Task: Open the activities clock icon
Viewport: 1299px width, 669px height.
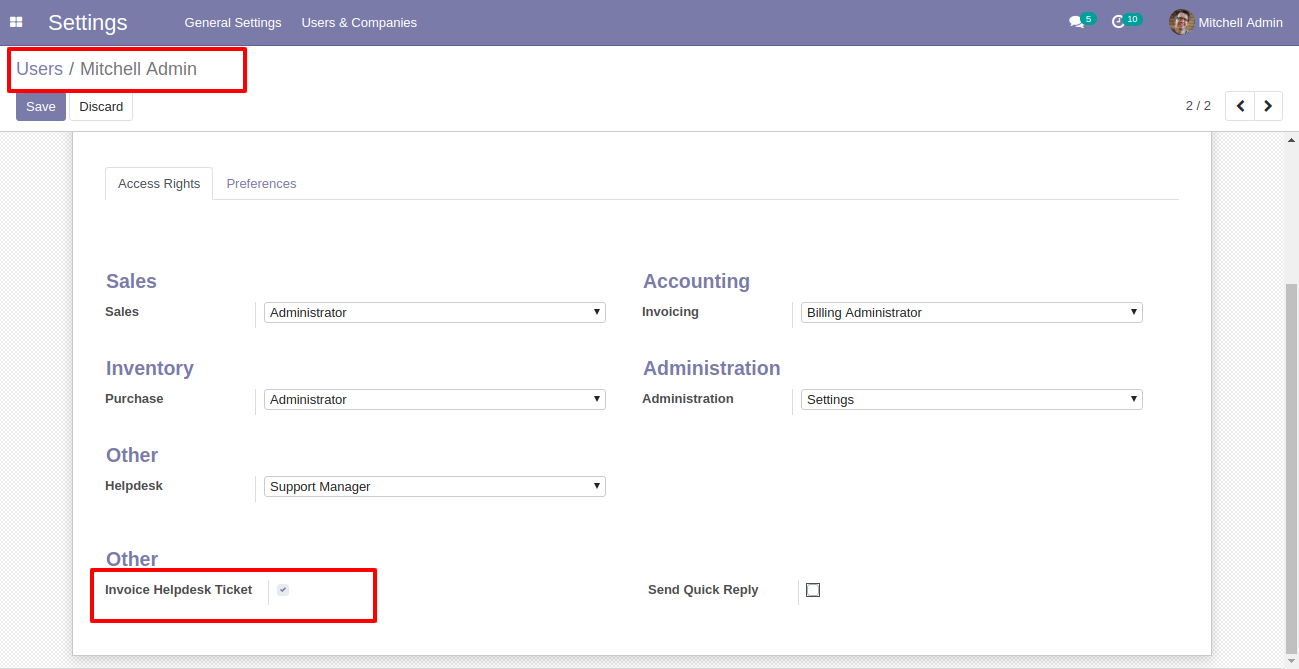Action: coord(1119,22)
